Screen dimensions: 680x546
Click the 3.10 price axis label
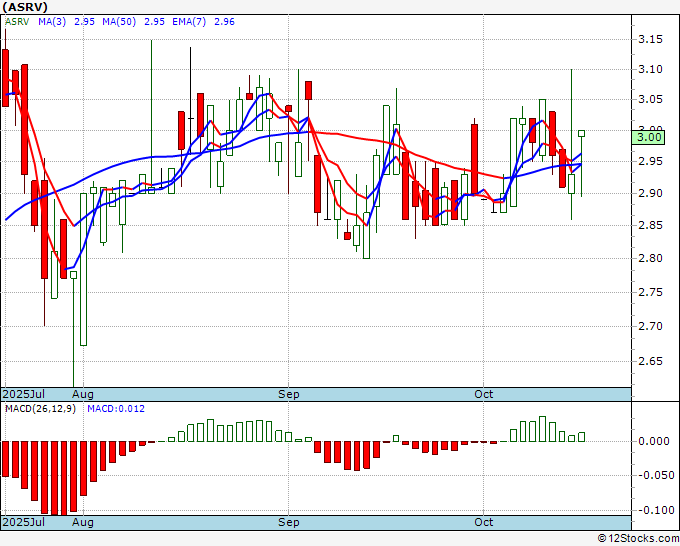651,69
